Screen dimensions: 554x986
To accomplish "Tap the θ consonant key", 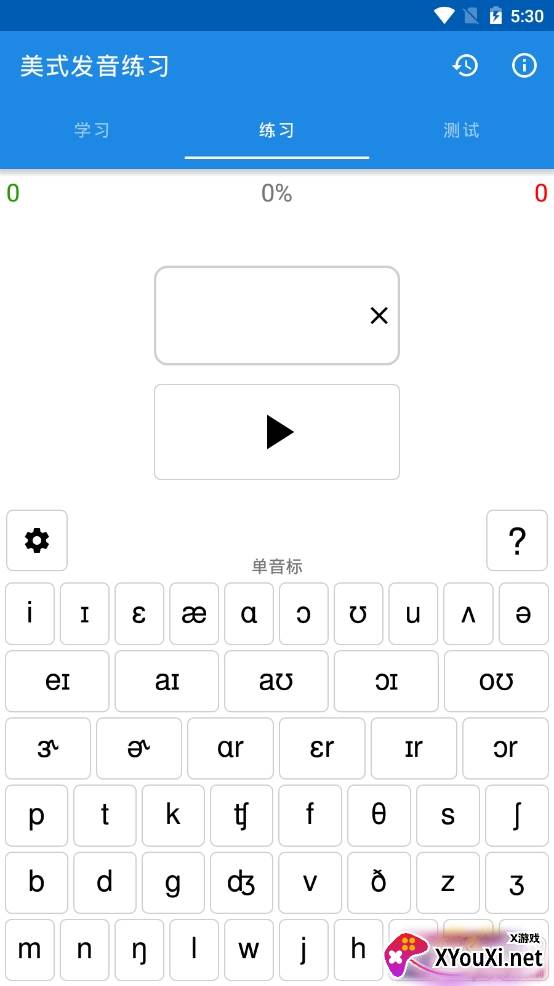I will click(379, 816).
